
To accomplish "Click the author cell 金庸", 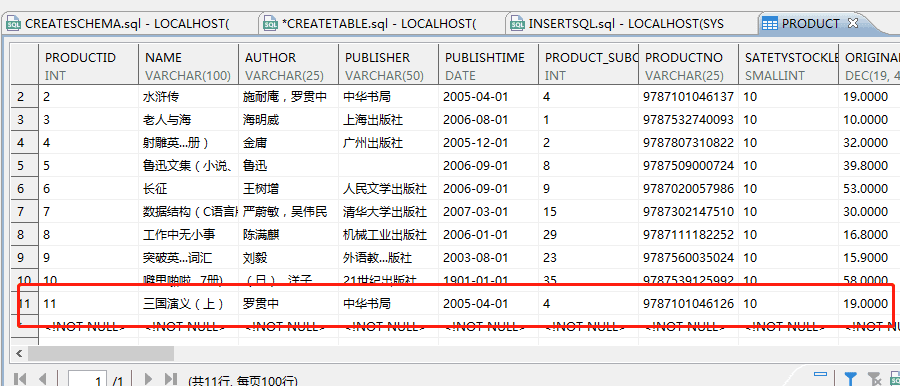I will [x=288, y=142].
